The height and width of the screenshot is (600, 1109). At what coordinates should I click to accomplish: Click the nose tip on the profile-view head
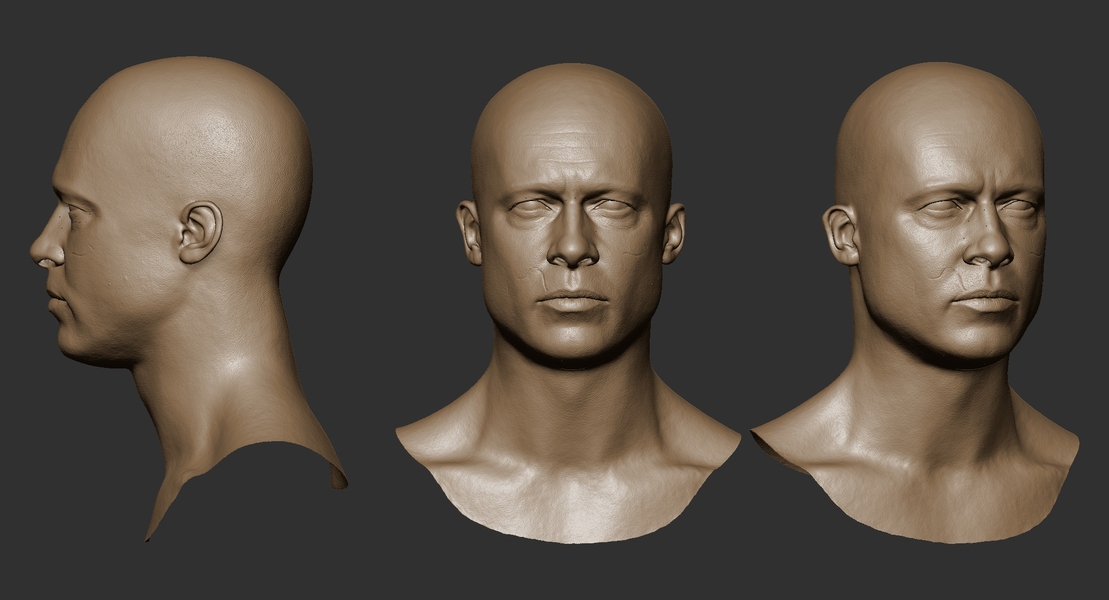(39, 253)
